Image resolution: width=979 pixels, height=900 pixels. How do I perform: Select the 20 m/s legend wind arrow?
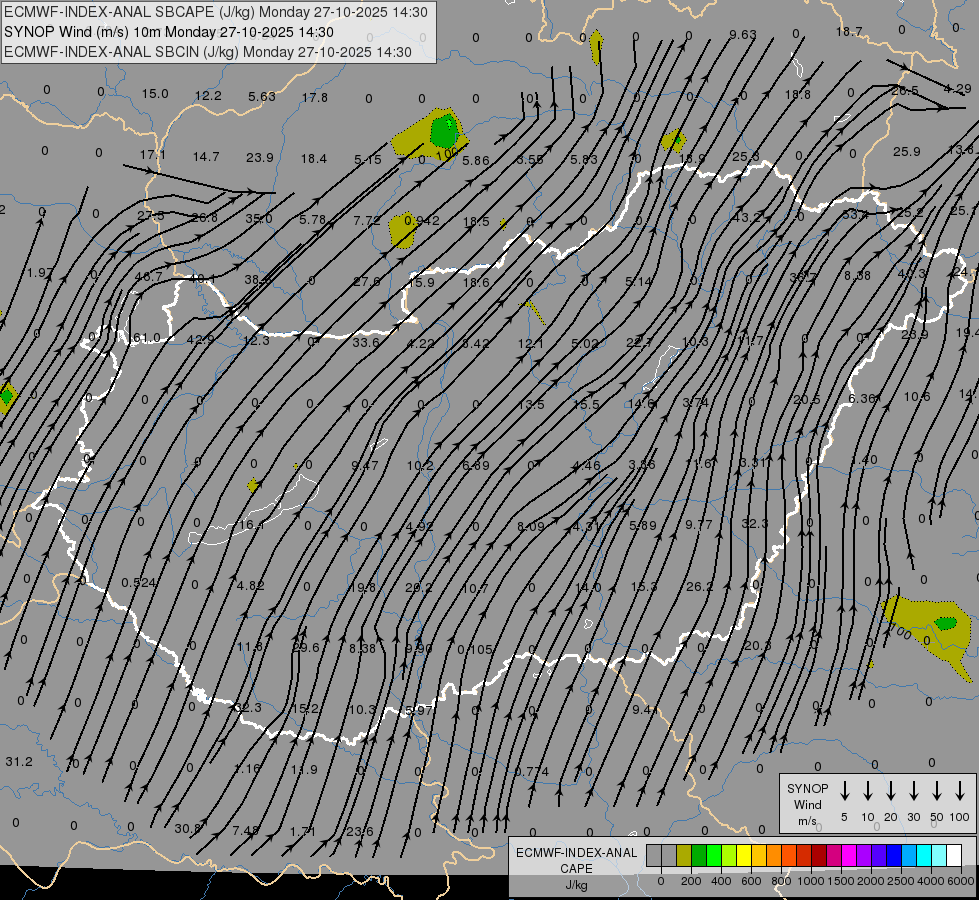pos(891,791)
